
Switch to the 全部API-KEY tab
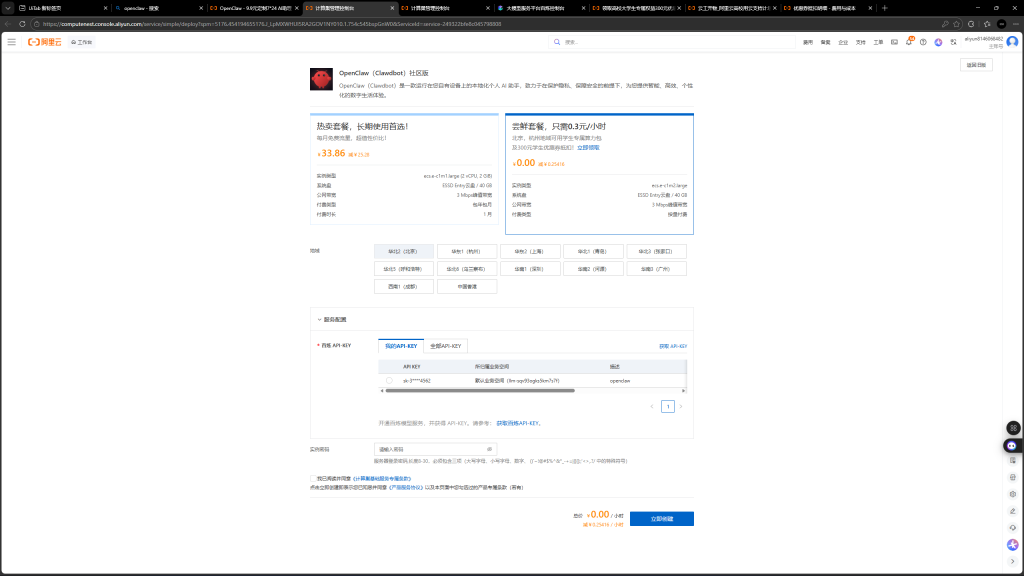point(445,346)
